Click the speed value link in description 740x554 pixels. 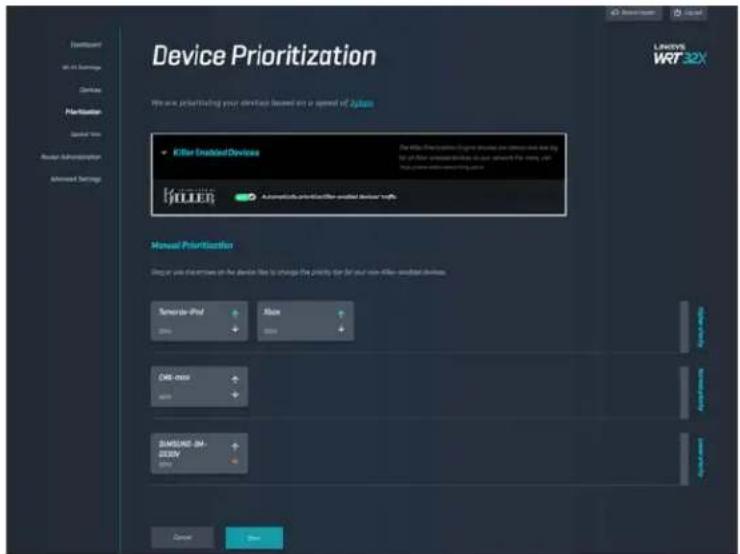point(362,103)
